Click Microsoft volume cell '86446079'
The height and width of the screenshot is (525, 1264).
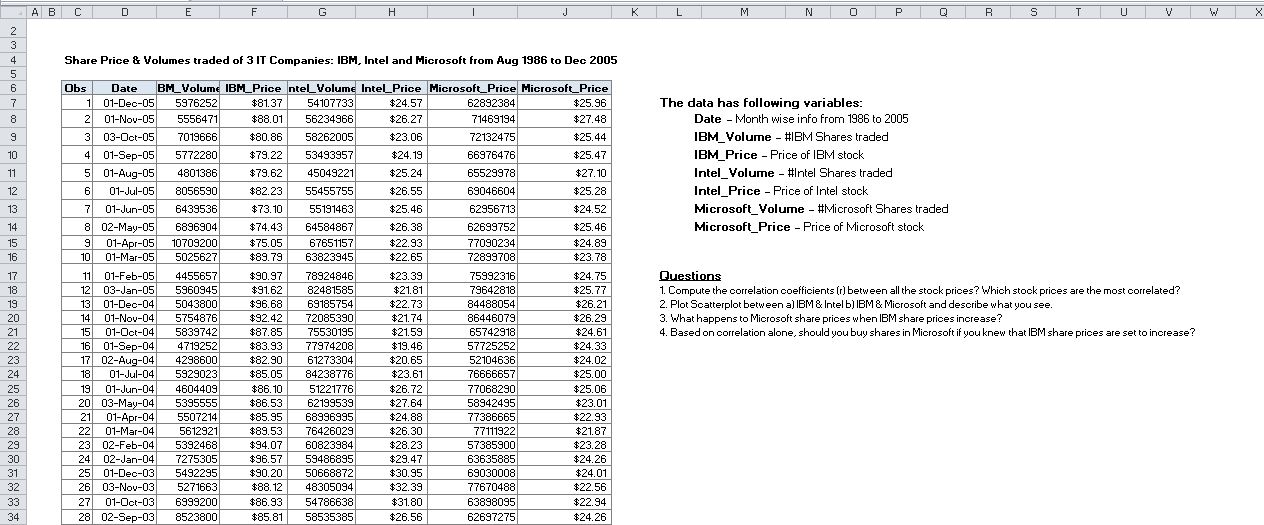coord(472,318)
